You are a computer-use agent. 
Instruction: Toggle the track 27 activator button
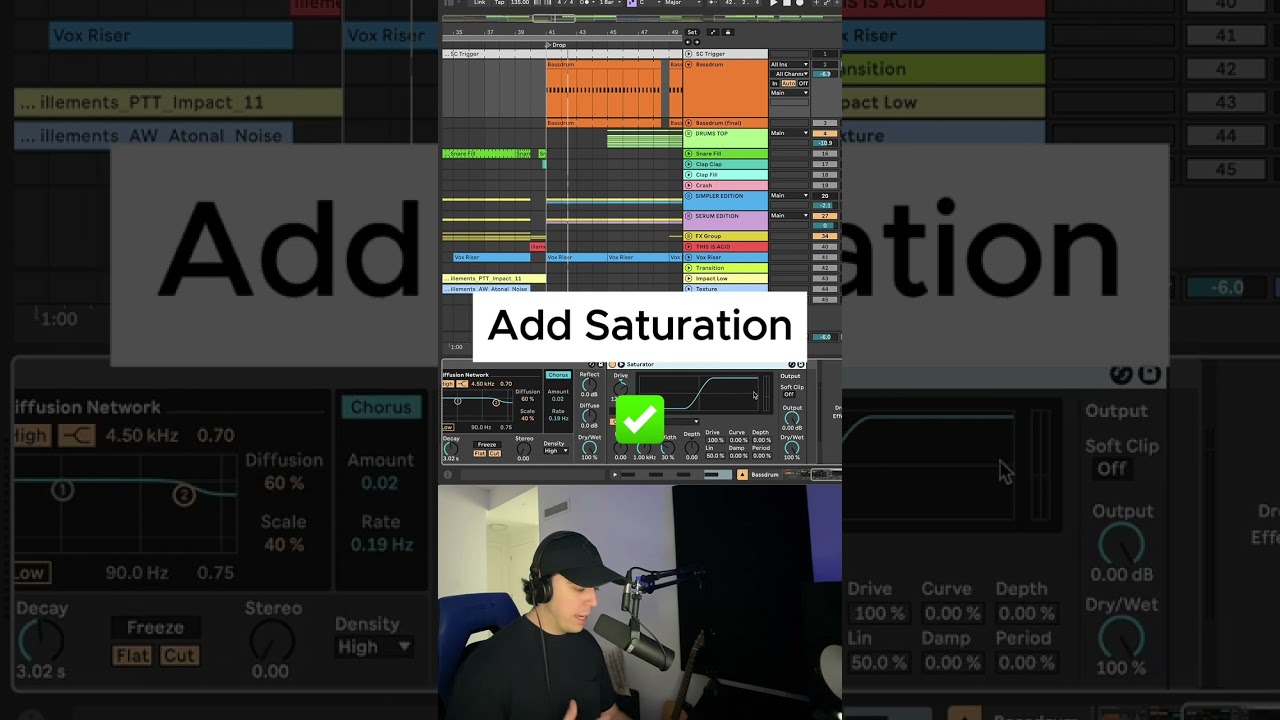[x=825, y=216]
